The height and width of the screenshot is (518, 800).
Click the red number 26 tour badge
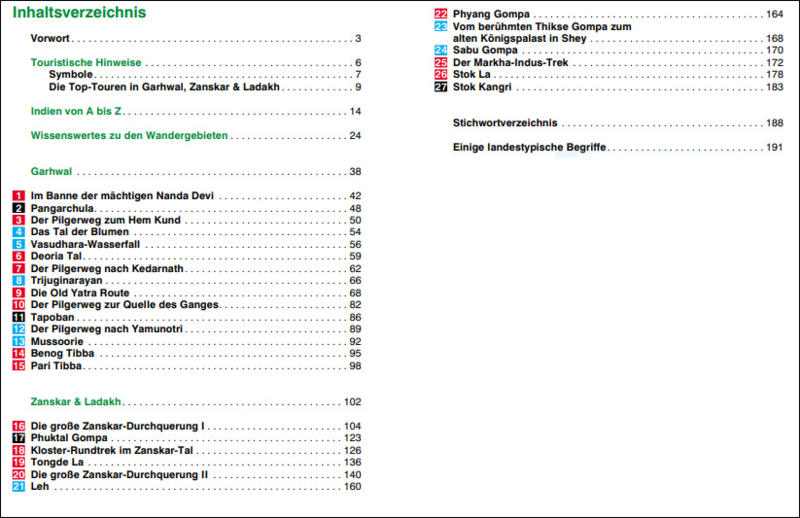coord(441,75)
